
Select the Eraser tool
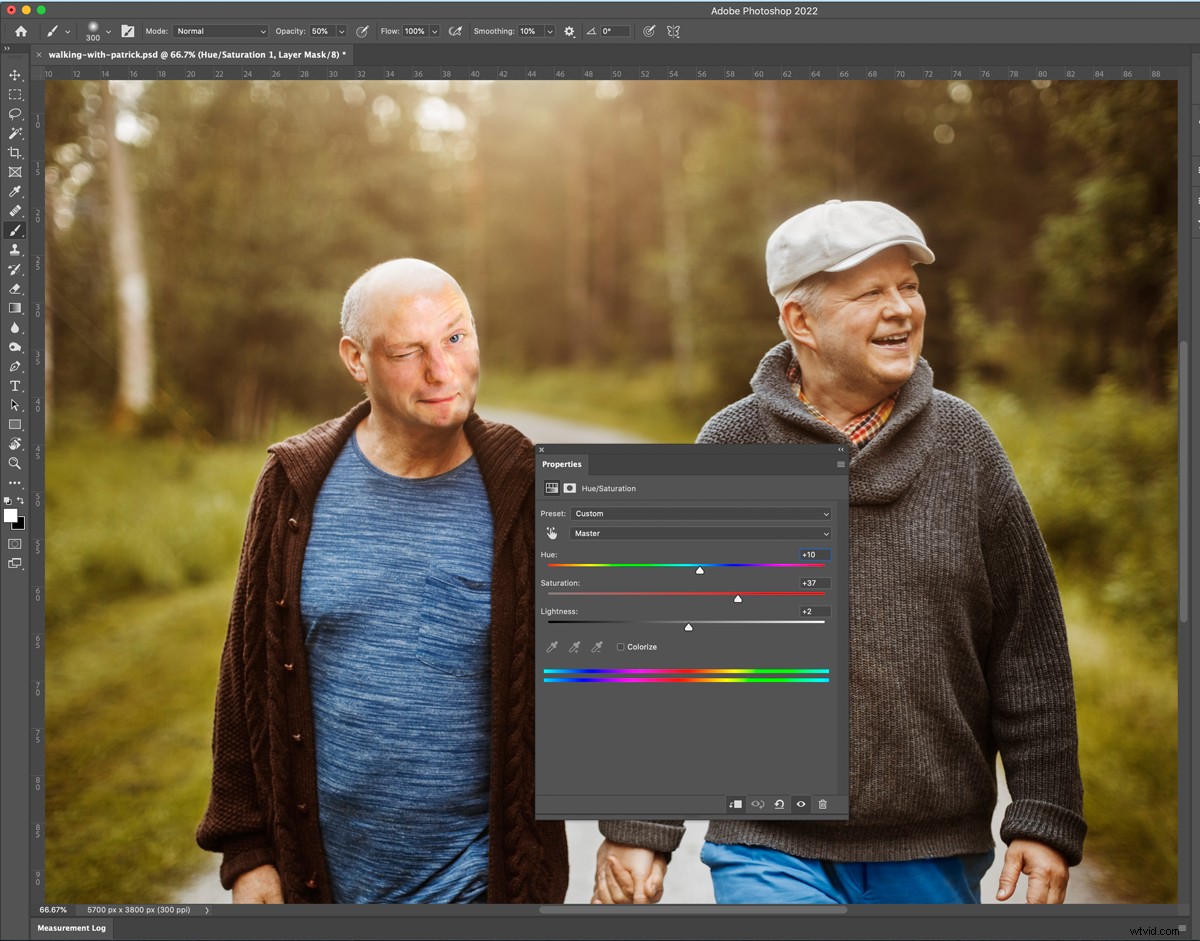[x=15, y=288]
